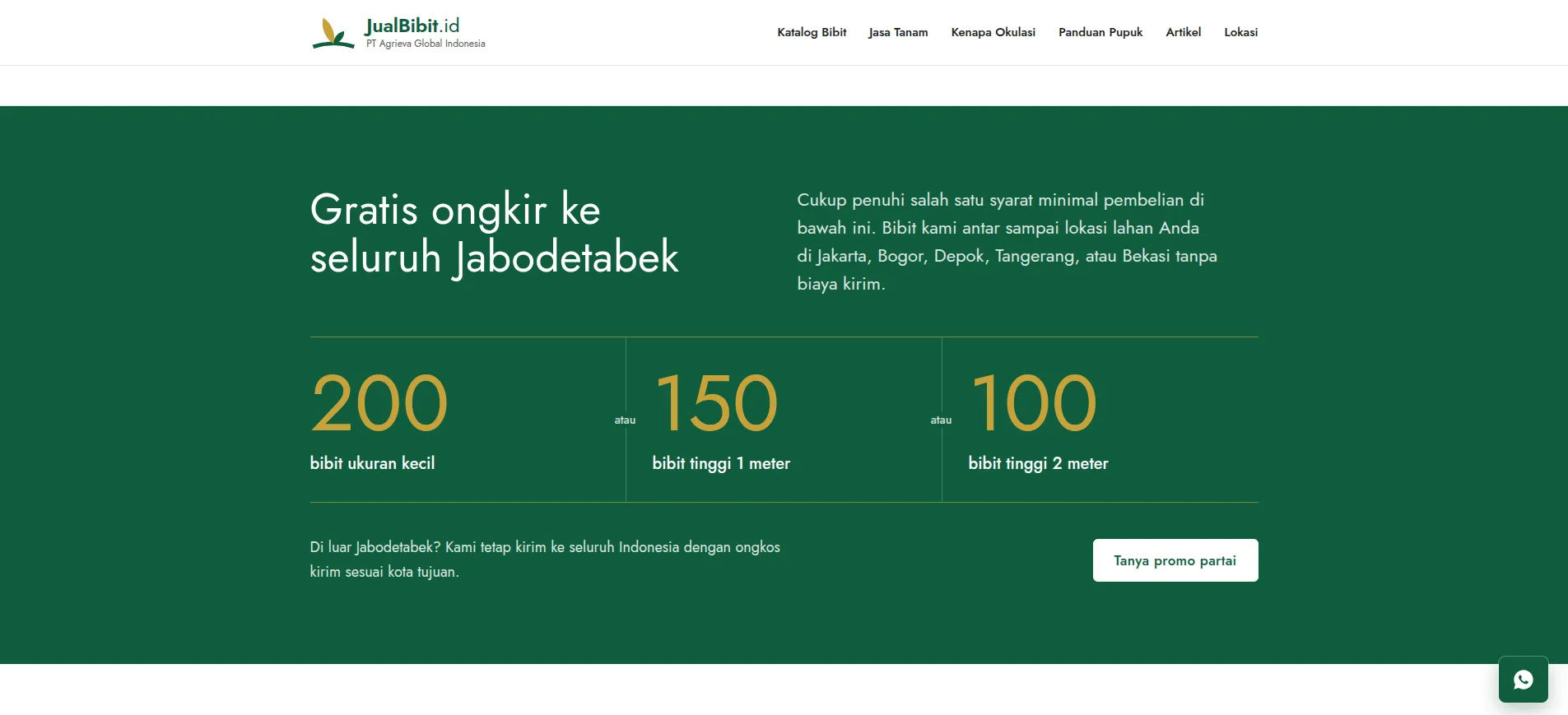
Task: Click 'bibit tinggi 2 meter' label
Action: click(1038, 463)
